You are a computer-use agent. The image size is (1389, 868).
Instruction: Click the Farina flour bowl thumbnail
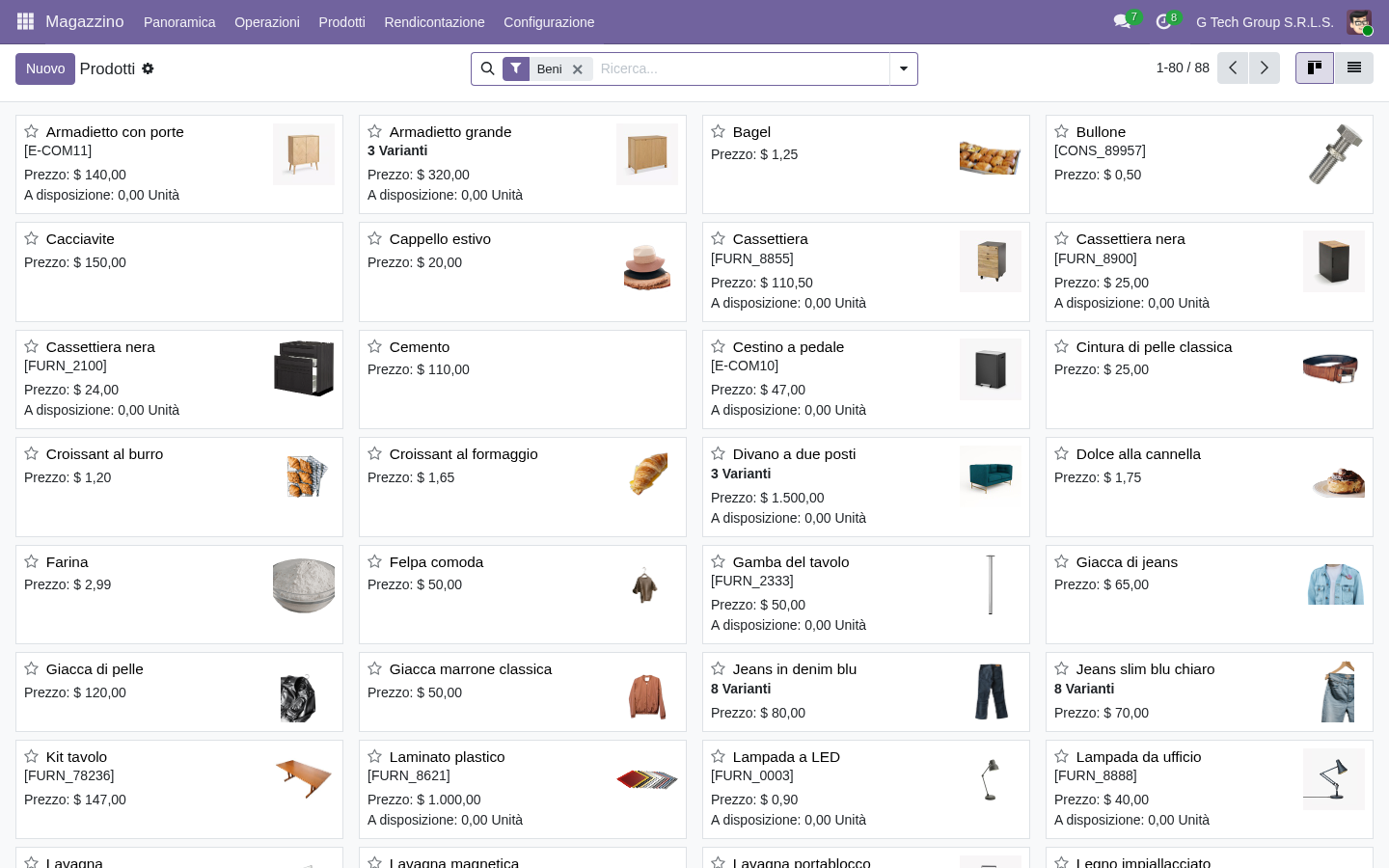tap(304, 584)
